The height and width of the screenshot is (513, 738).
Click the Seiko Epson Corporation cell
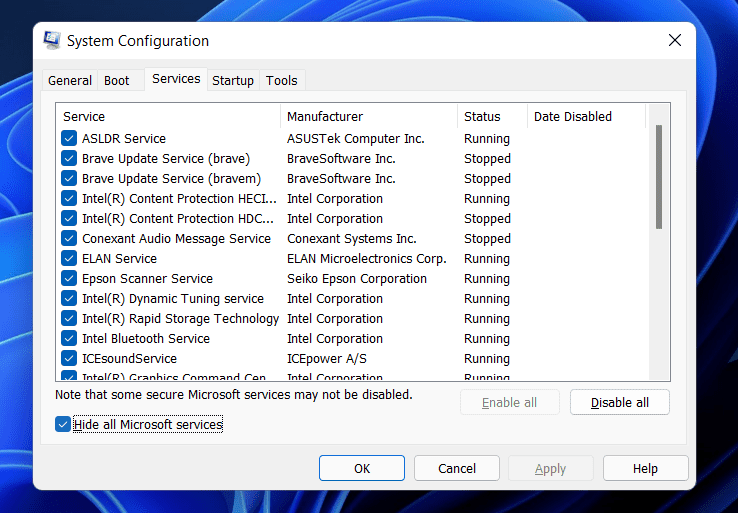tap(357, 279)
